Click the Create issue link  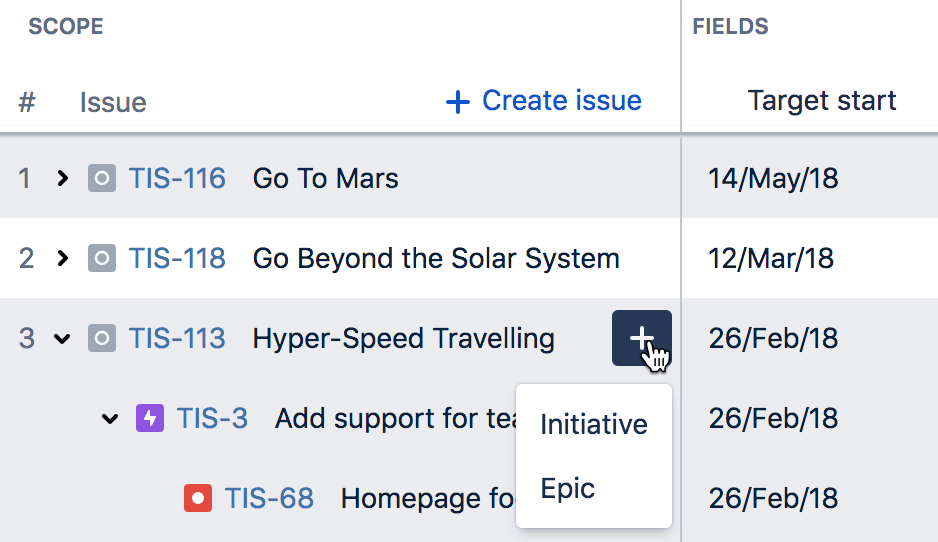(544, 101)
